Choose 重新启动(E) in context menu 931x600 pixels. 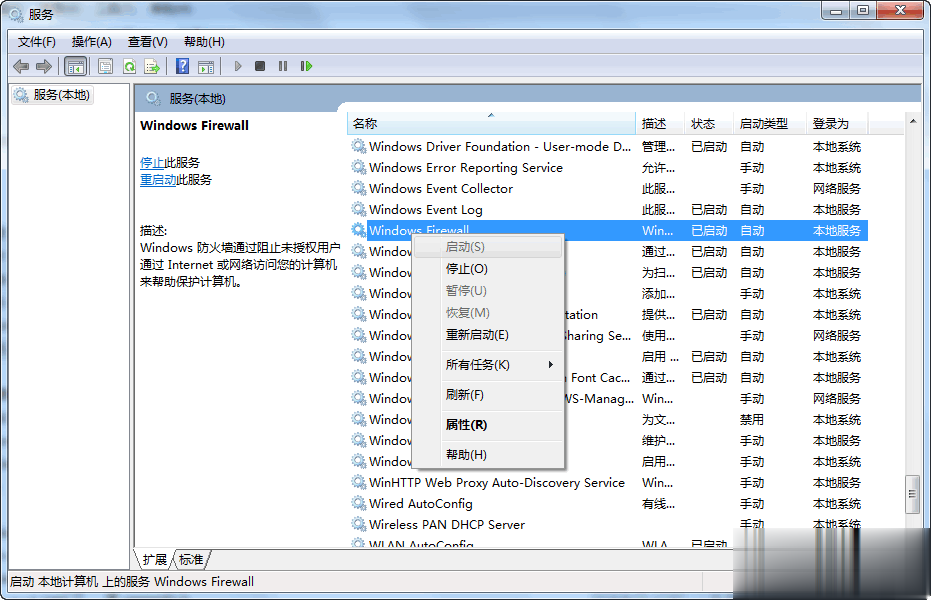pos(488,335)
